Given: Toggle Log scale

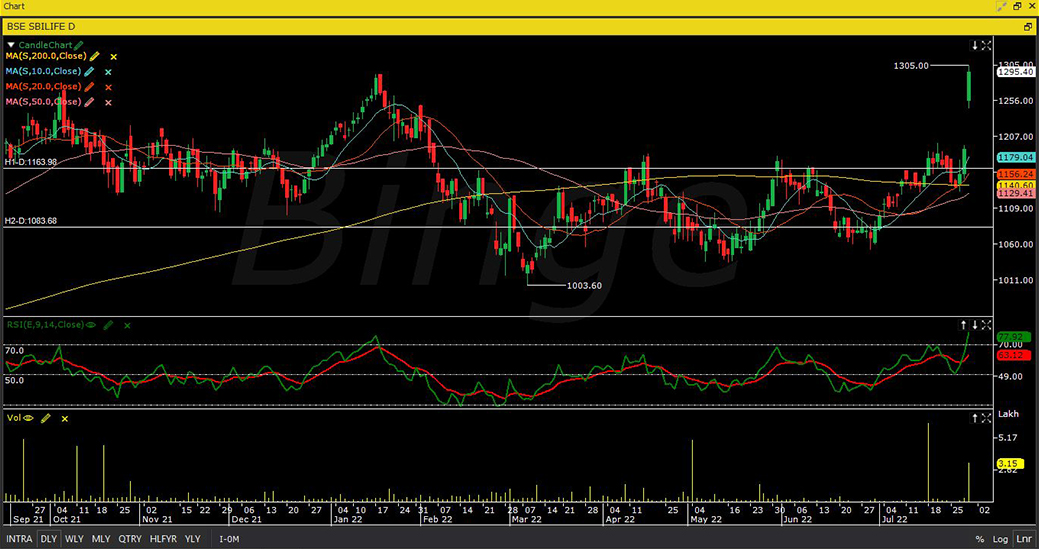Looking at the screenshot, I should (x=1001, y=539).
